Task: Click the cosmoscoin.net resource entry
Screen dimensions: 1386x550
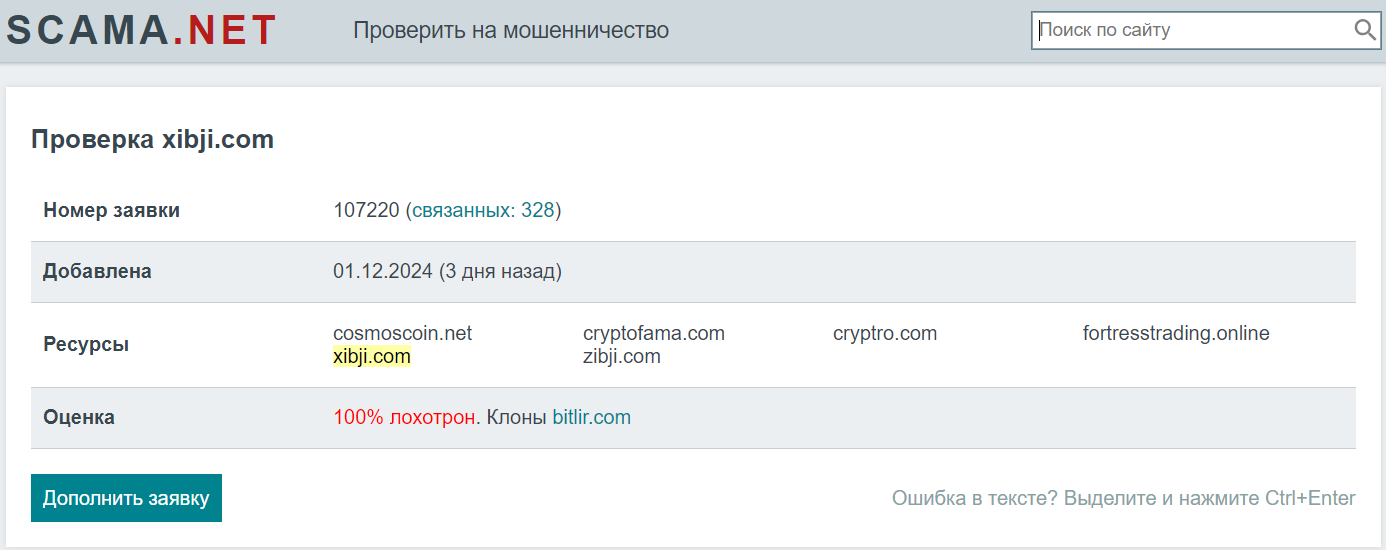Action: 402,333
